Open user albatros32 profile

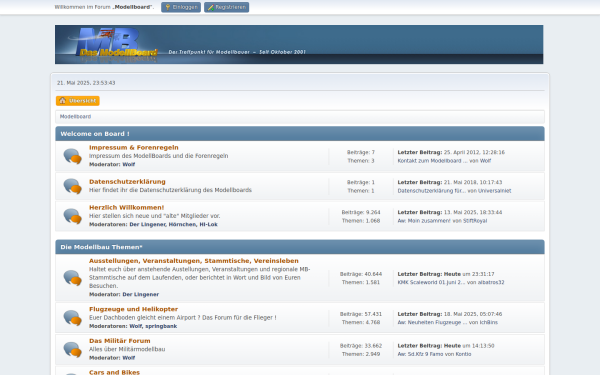491,282
